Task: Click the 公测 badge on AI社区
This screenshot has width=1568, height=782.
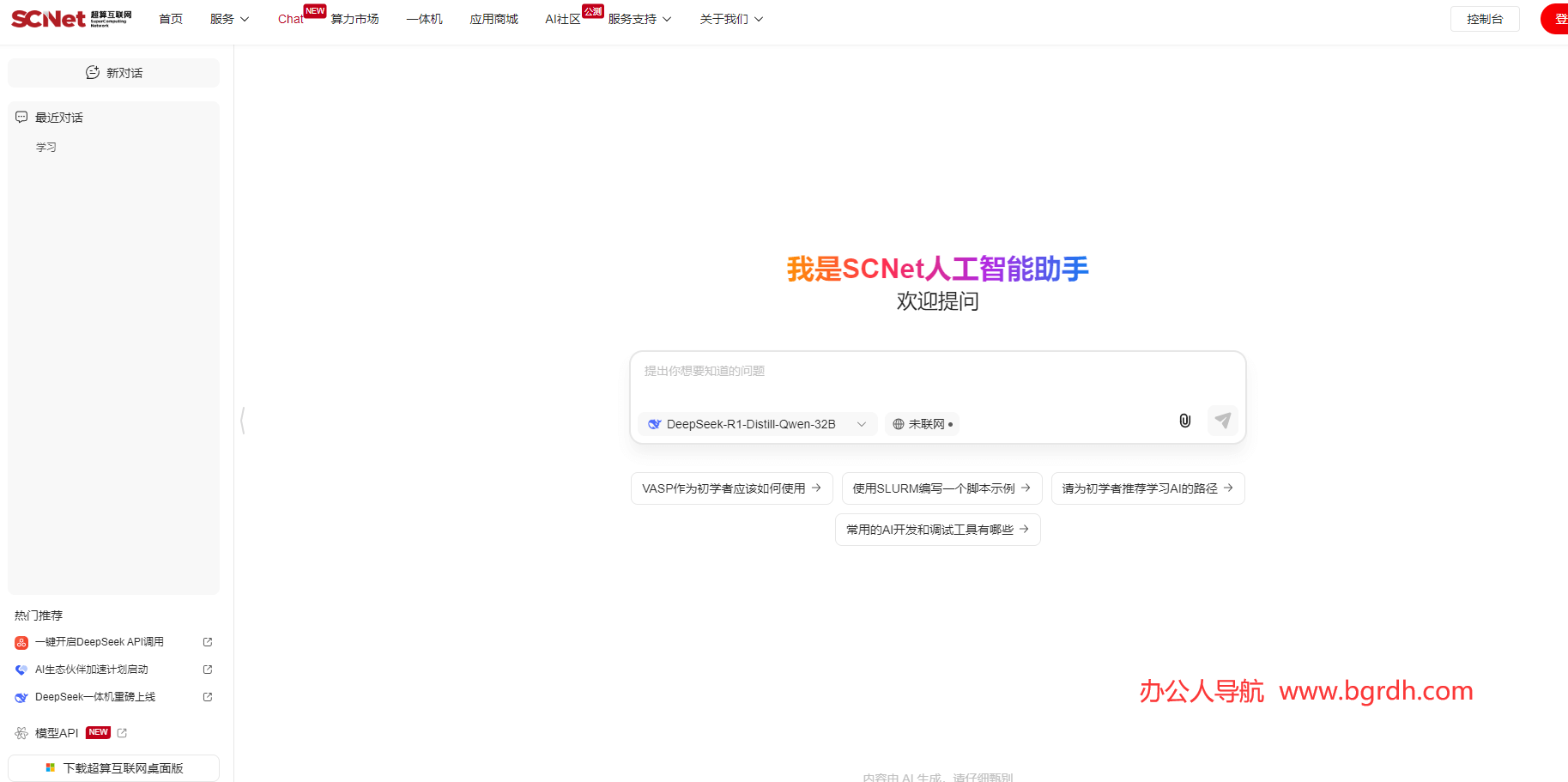Action: point(593,11)
